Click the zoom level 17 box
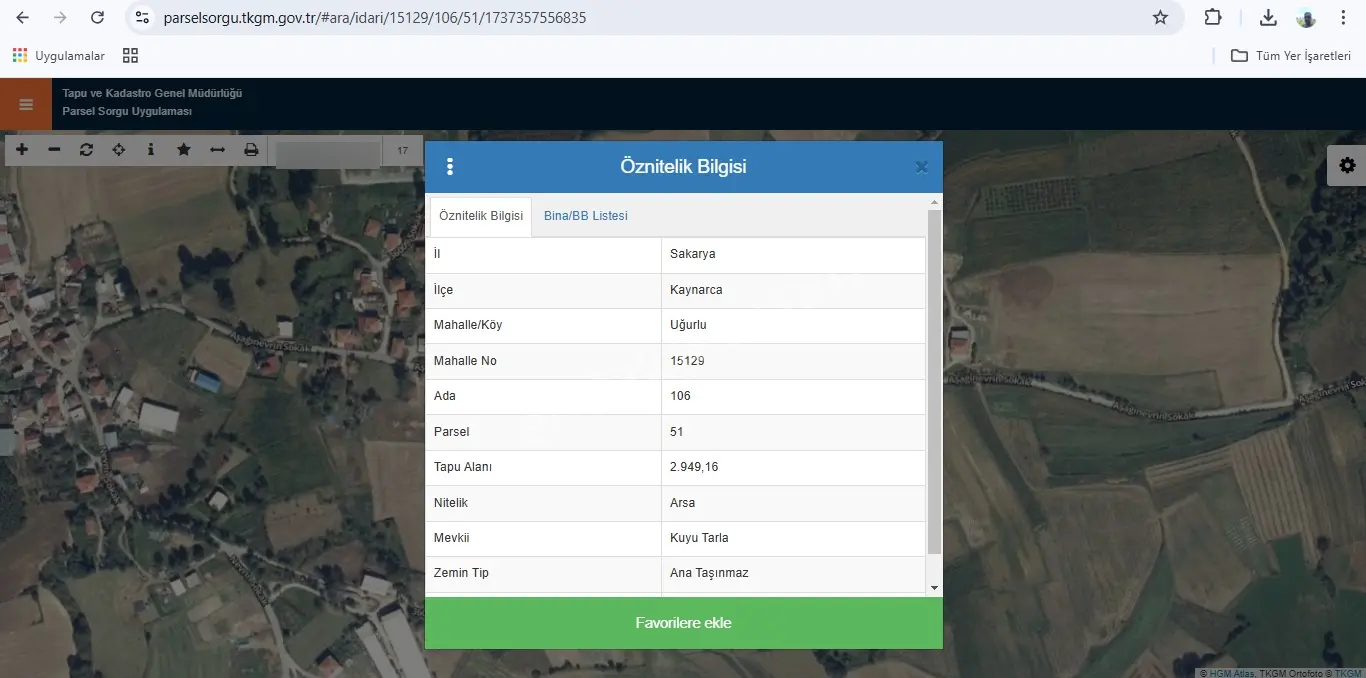 click(403, 150)
